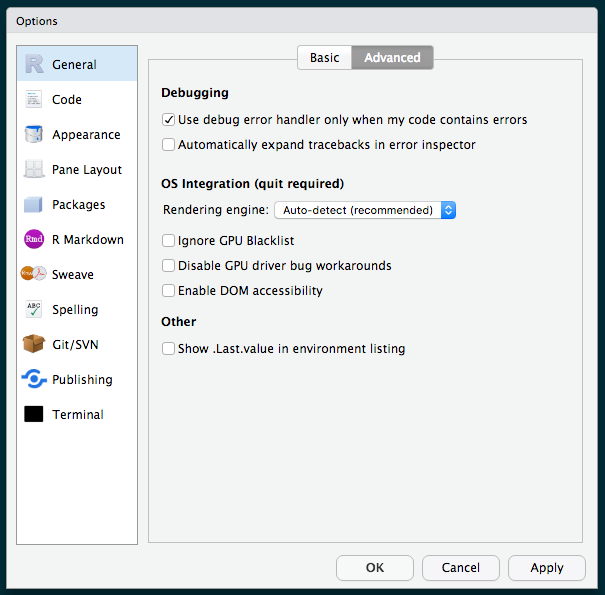Viewport: 605px width, 595px height.
Task: Switch to the Appearance label in sidebar
Action: click(x=86, y=135)
